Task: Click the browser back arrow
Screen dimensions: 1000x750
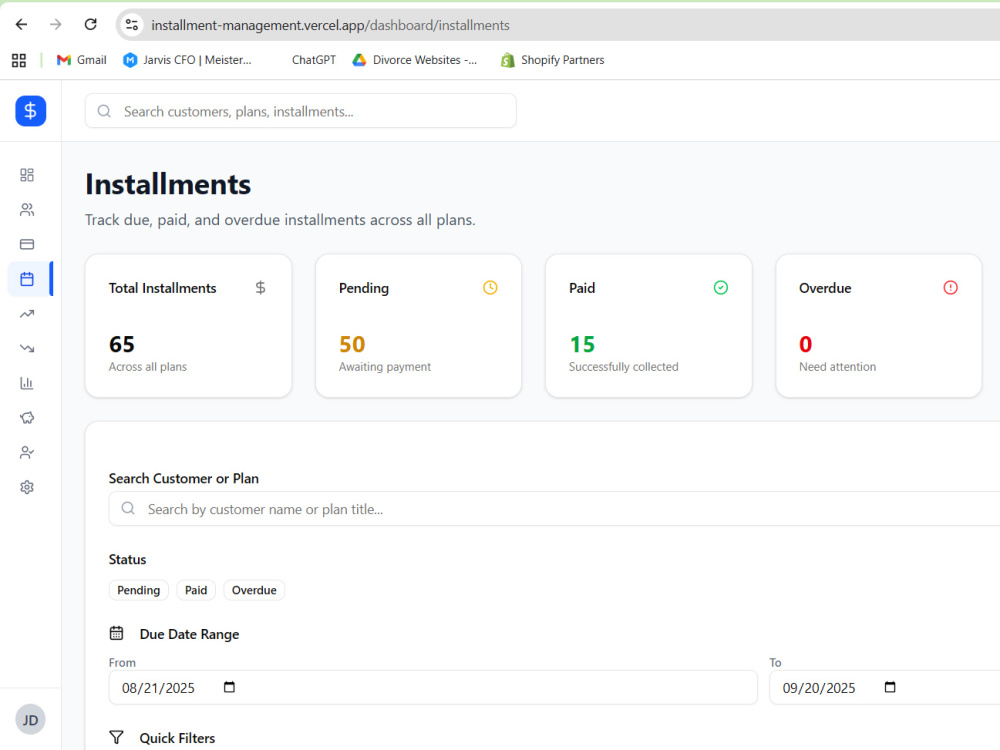Action: pyautogui.click(x=22, y=25)
